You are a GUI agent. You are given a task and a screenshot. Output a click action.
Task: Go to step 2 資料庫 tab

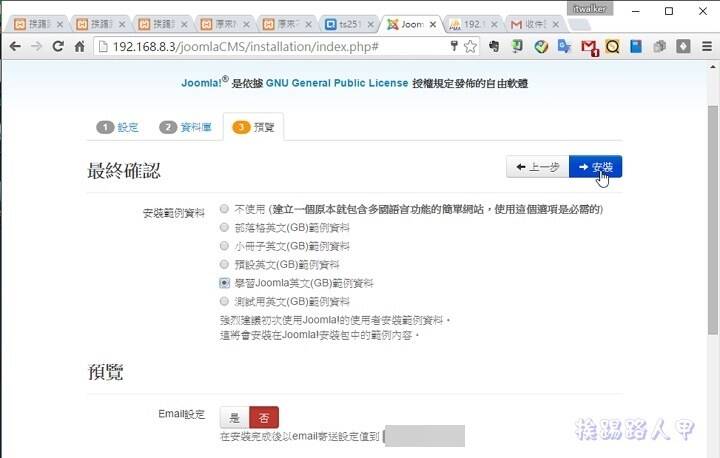click(x=185, y=127)
